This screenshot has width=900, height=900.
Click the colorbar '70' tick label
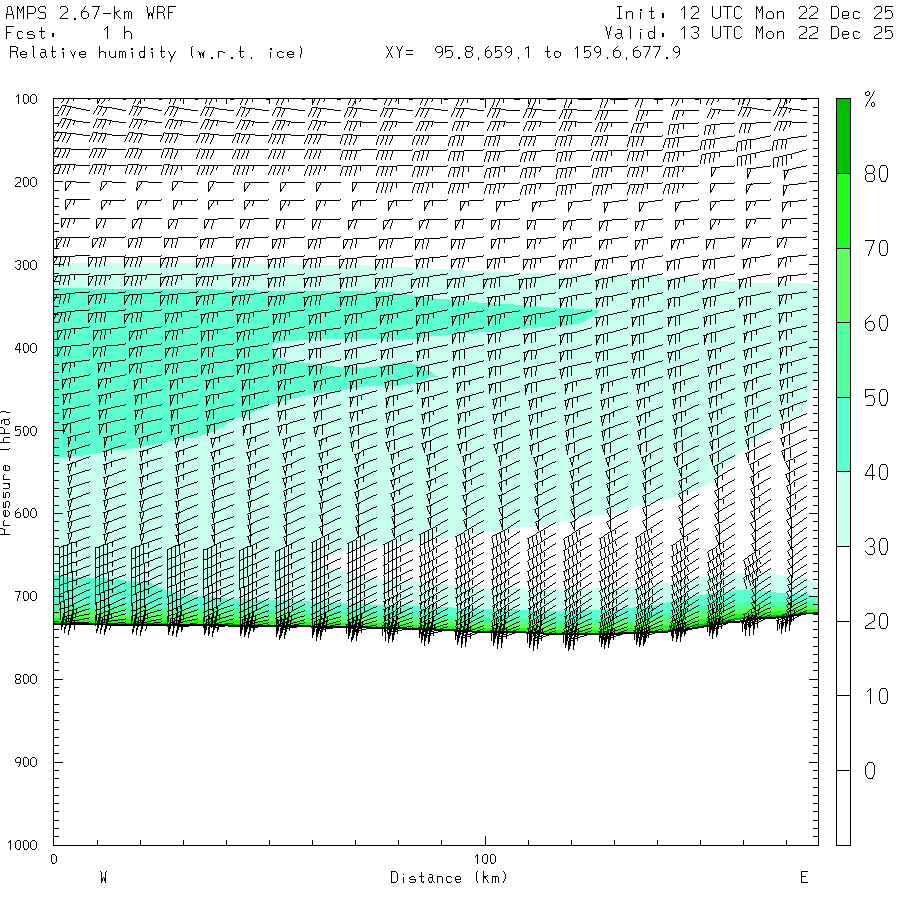(x=876, y=249)
